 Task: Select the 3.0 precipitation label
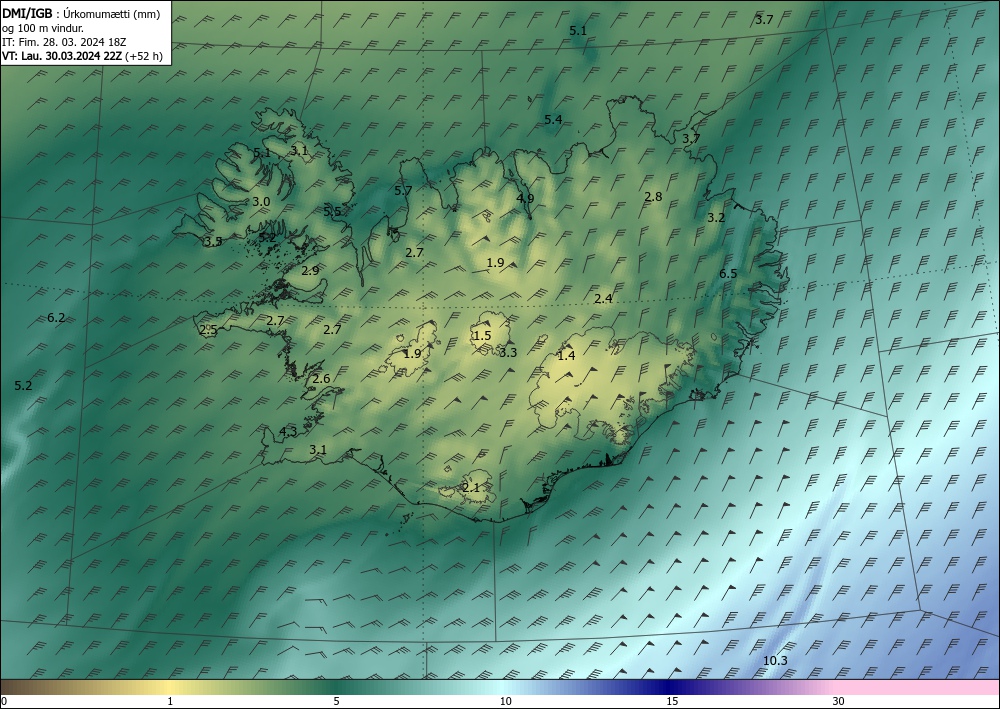[x=261, y=201]
